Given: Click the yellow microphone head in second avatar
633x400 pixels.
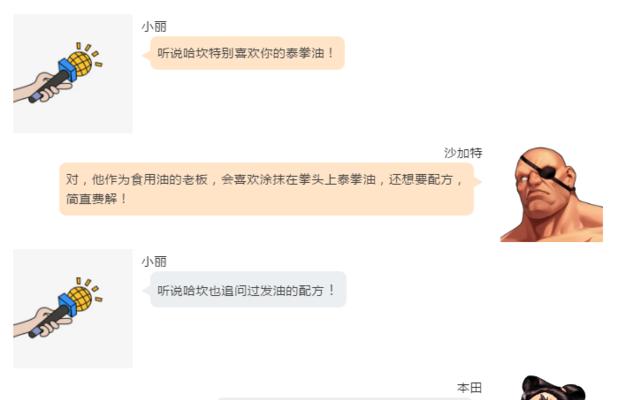Looking at the screenshot, I should point(80,299).
